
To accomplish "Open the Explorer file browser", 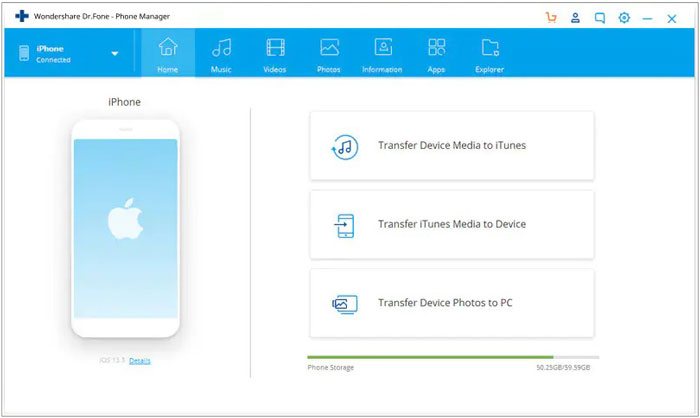I will 490,48.
